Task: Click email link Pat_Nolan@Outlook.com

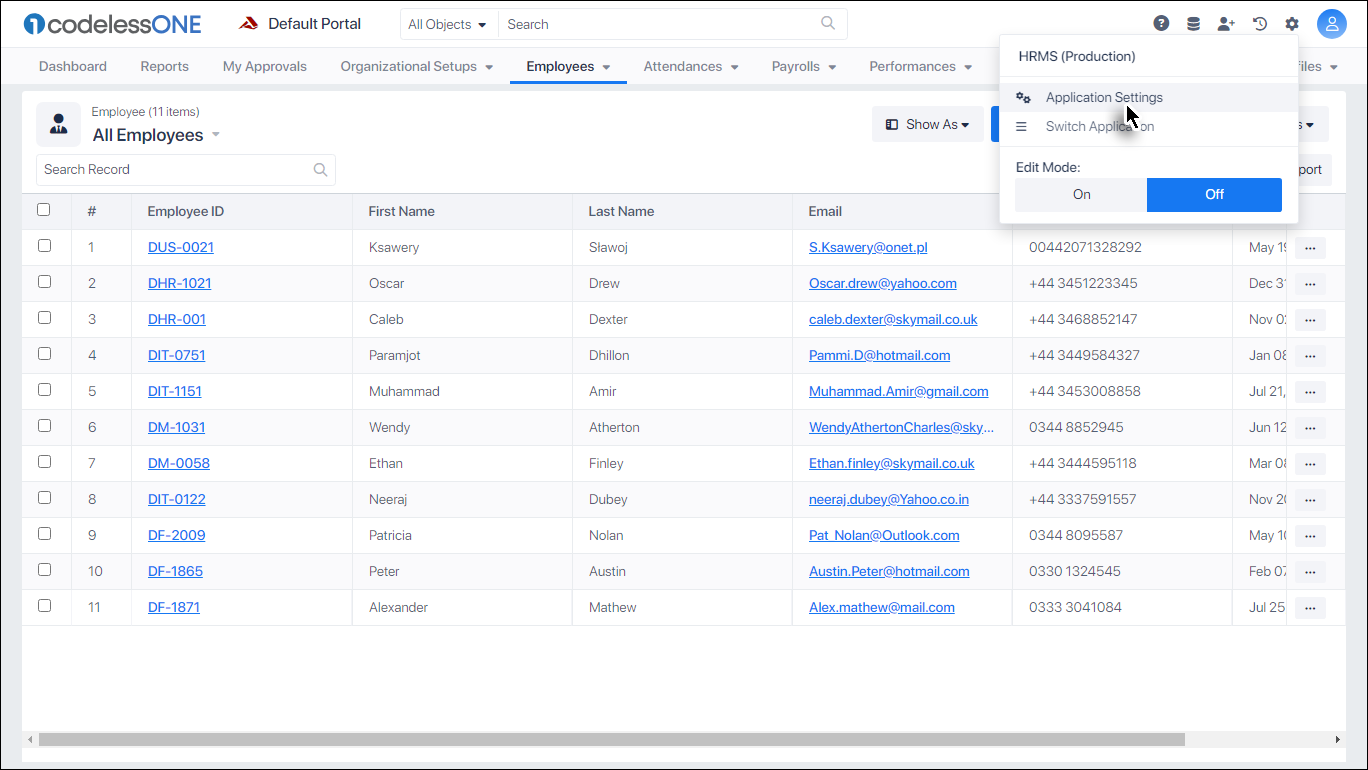Action: point(884,536)
